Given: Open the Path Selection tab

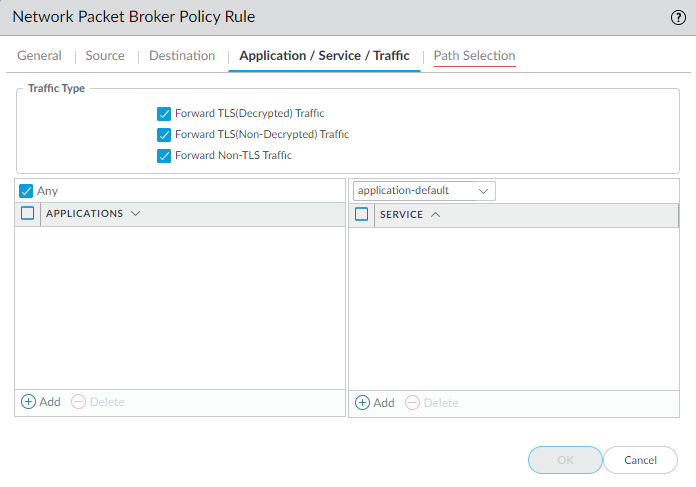Looking at the screenshot, I should click(474, 56).
